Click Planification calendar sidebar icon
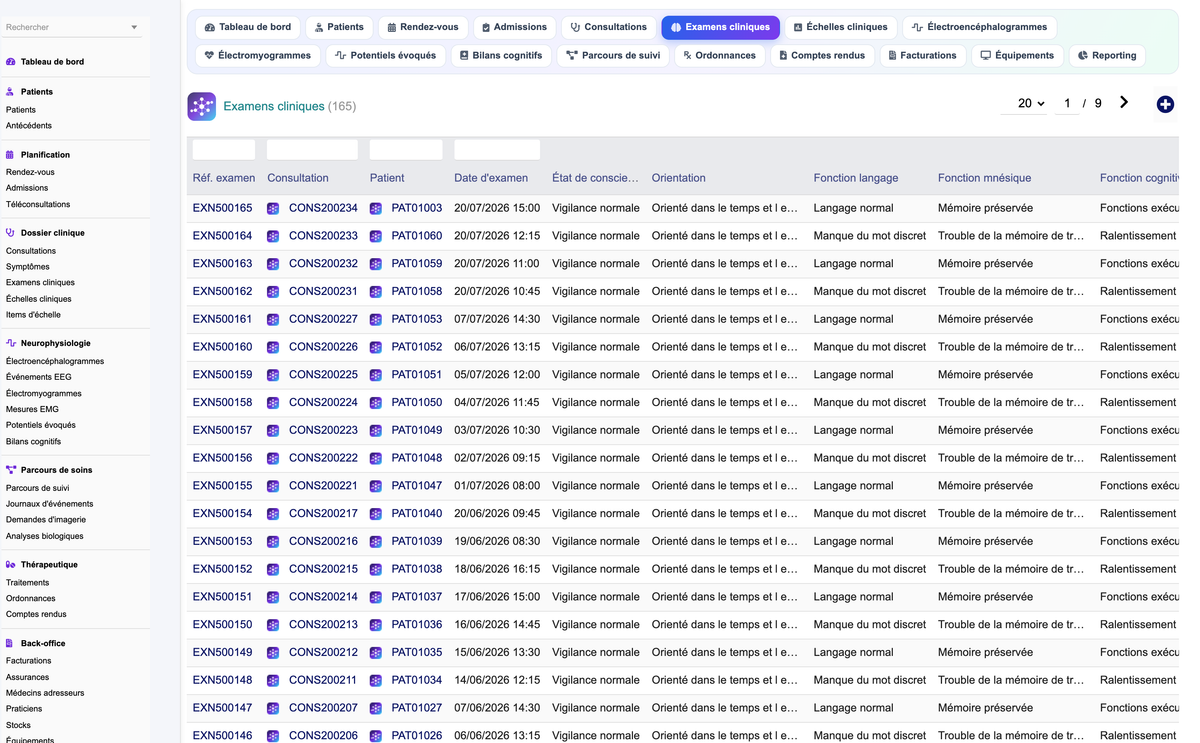This screenshot has height=743, width=1200. click(11, 155)
